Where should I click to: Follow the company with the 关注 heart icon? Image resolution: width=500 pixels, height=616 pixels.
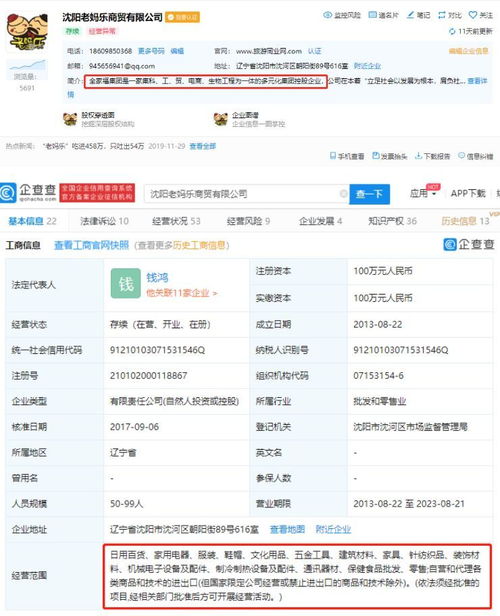point(473,15)
